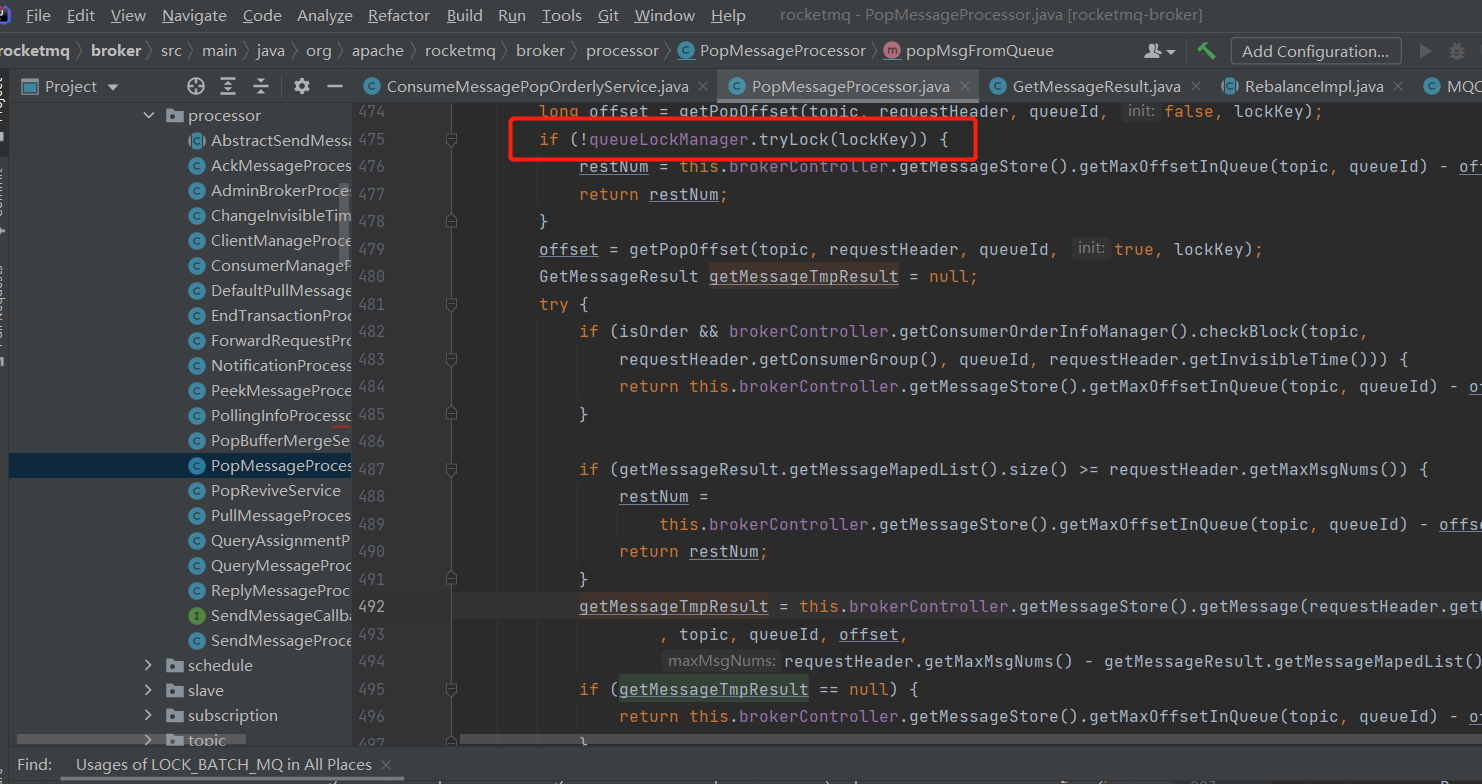Toggle code fold marker at line 495
The height and width of the screenshot is (784, 1482).
(x=451, y=689)
